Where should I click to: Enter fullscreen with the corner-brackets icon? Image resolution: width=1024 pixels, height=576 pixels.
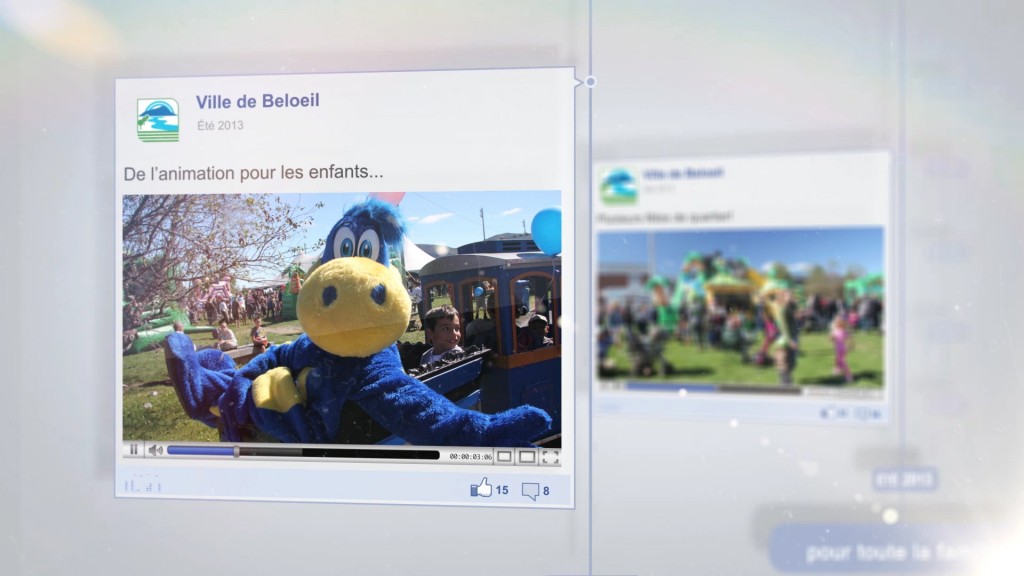[550, 457]
